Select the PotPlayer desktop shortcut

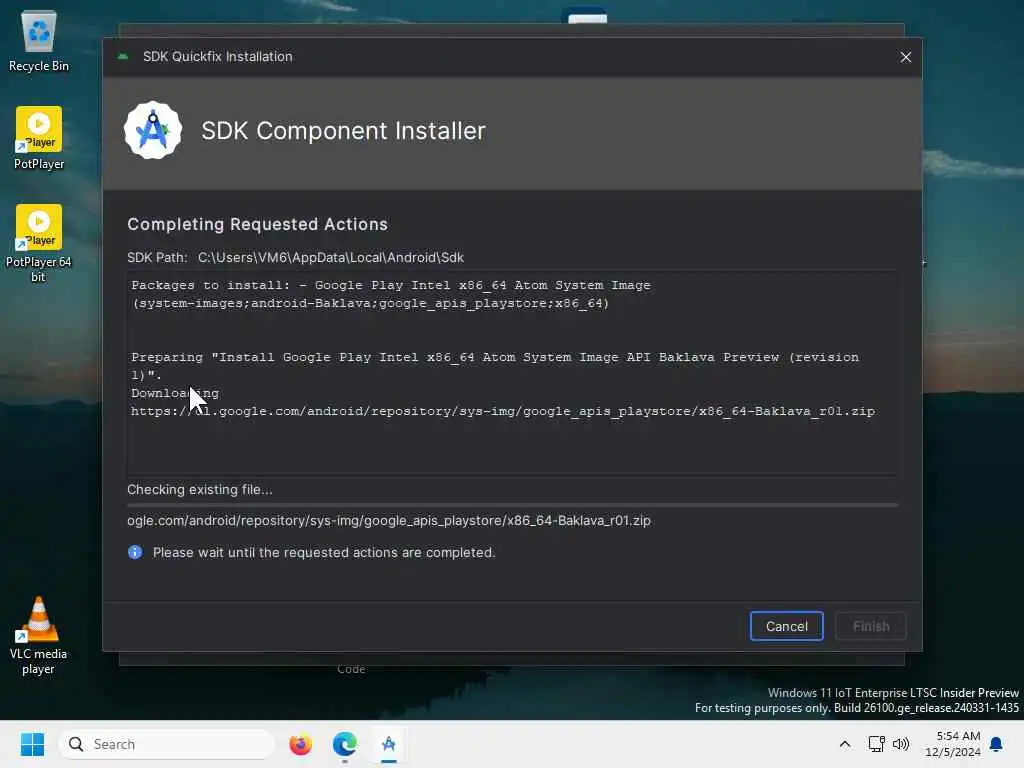(x=39, y=138)
